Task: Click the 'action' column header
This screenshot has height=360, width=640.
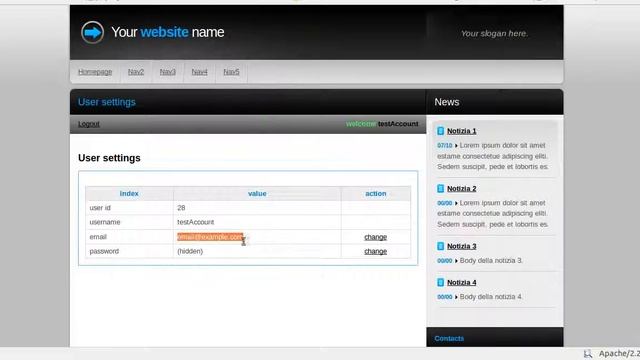Action: coord(376,193)
